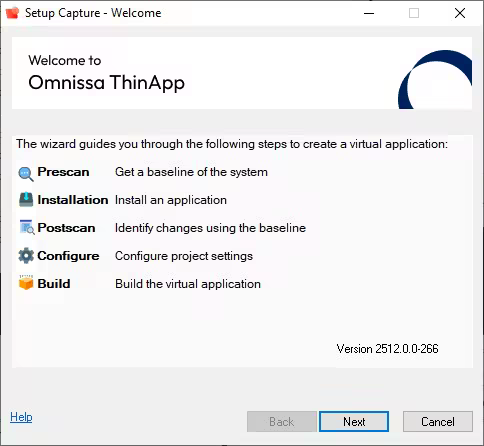Proceed with the Next button
The width and height of the screenshot is (484, 446).
click(x=354, y=422)
